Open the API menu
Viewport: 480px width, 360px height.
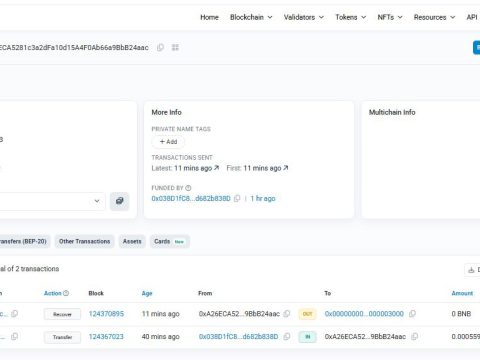click(x=472, y=17)
